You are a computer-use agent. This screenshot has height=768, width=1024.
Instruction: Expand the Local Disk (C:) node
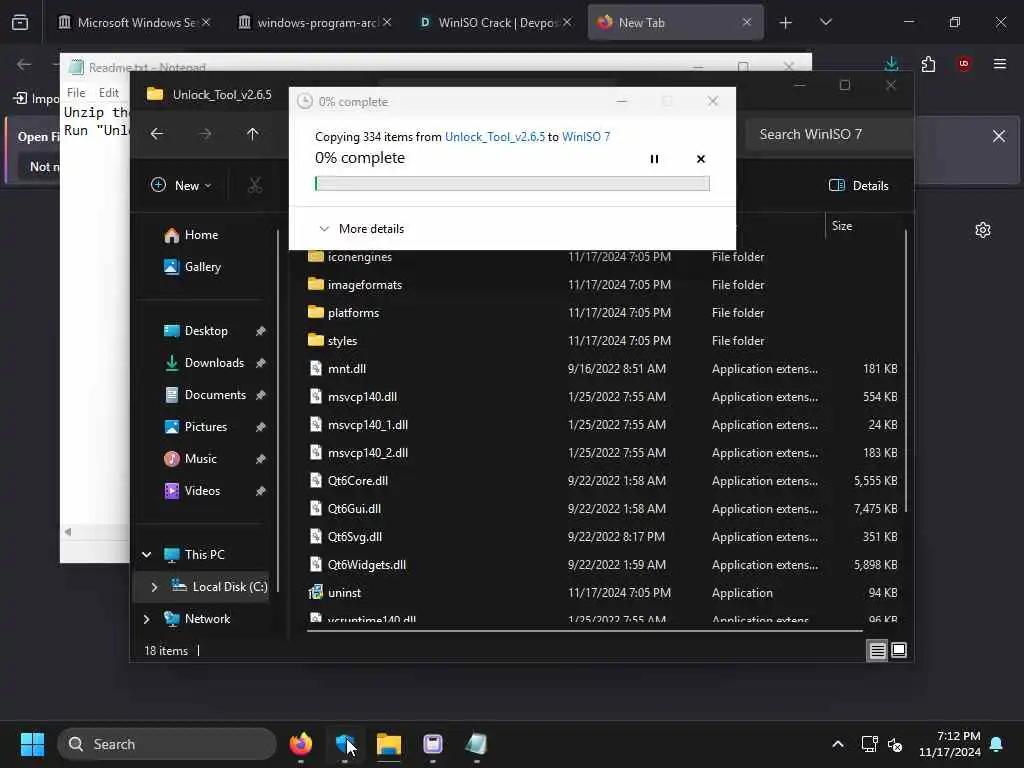coord(154,586)
